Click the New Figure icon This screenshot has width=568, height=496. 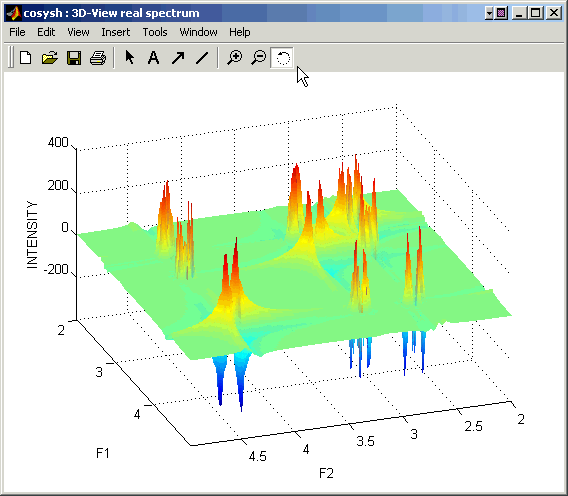(x=26, y=58)
